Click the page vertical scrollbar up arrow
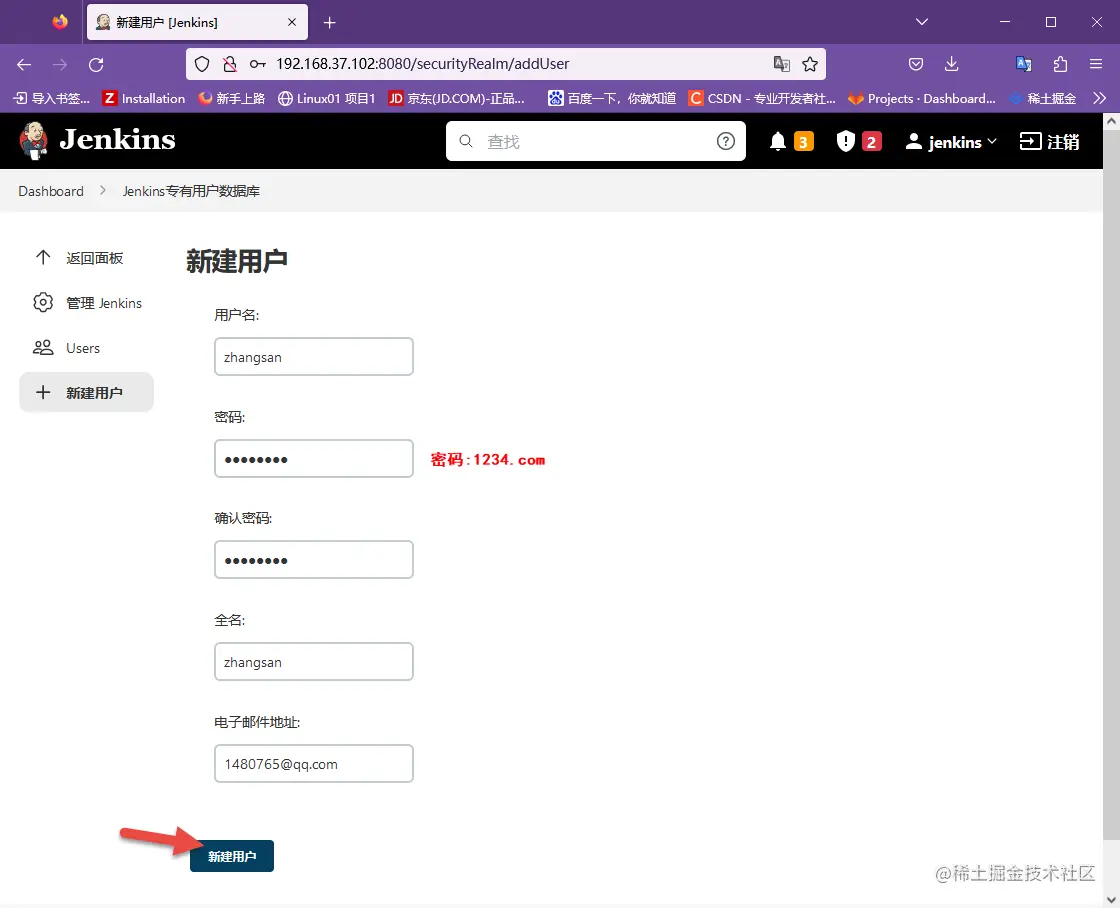Viewport: 1120px width, 908px height. pos(1111,121)
